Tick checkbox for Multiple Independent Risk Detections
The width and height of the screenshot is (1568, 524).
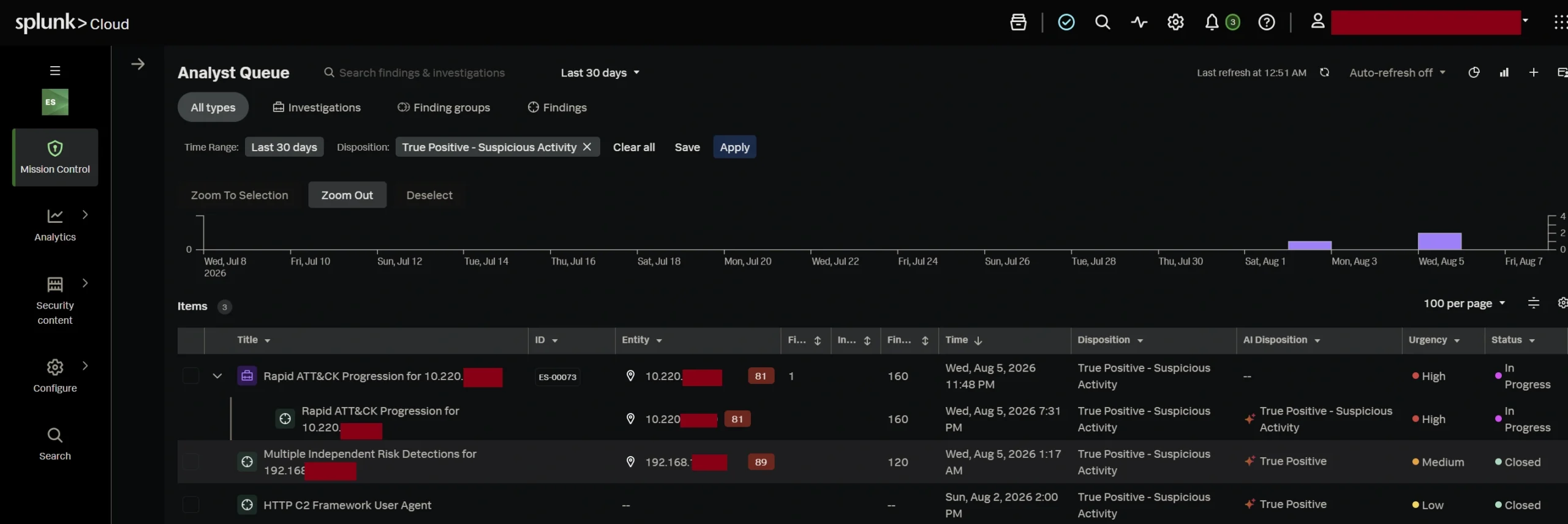click(191, 462)
